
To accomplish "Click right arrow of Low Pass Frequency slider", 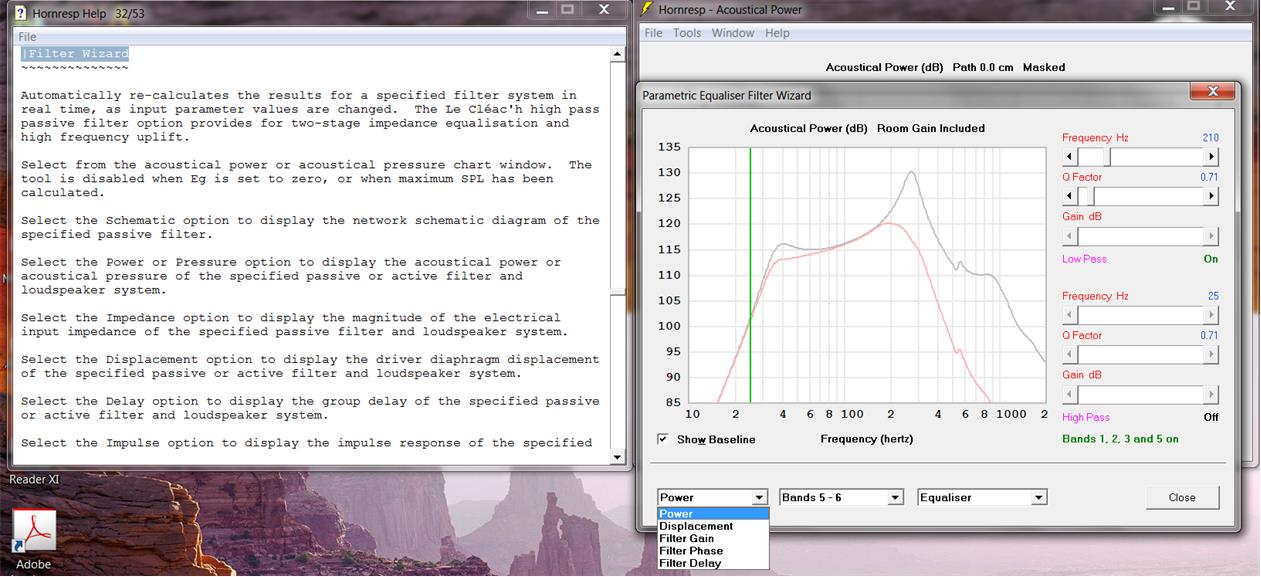I will coord(1211,157).
